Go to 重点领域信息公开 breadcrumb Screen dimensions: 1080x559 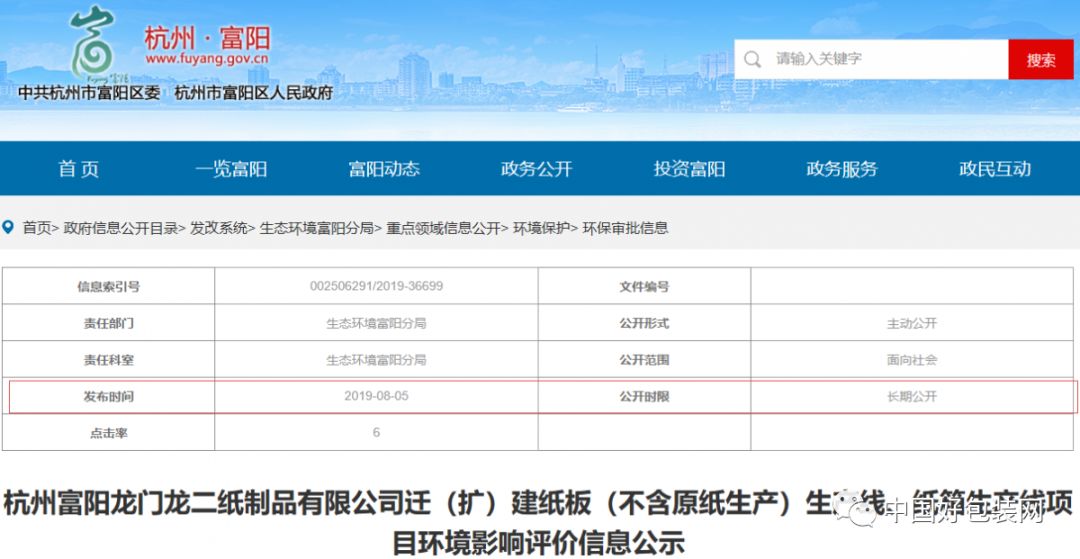[443, 228]
